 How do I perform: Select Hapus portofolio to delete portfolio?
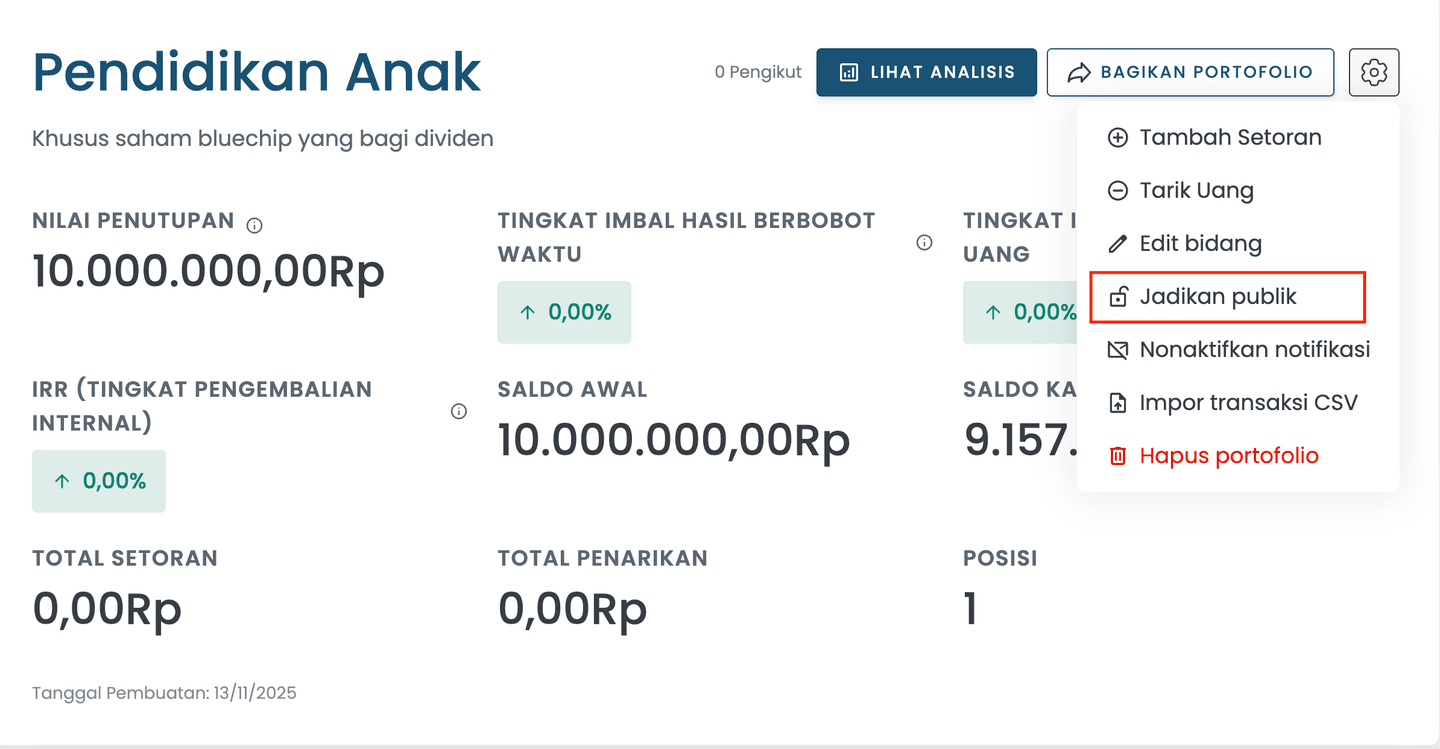point(1229,456)
